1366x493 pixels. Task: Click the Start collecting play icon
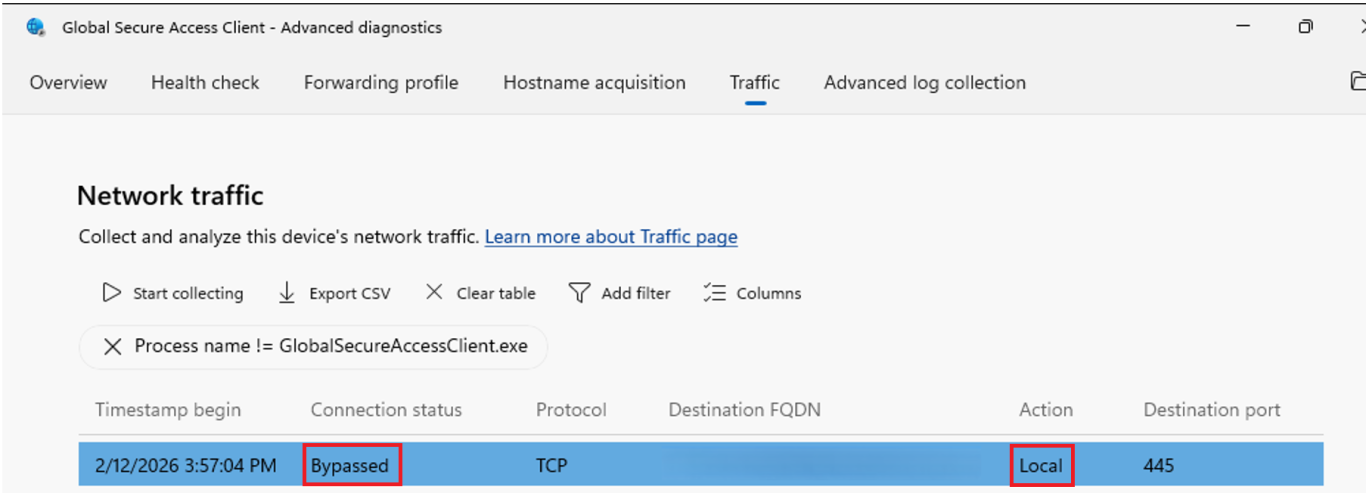[111, 293]
